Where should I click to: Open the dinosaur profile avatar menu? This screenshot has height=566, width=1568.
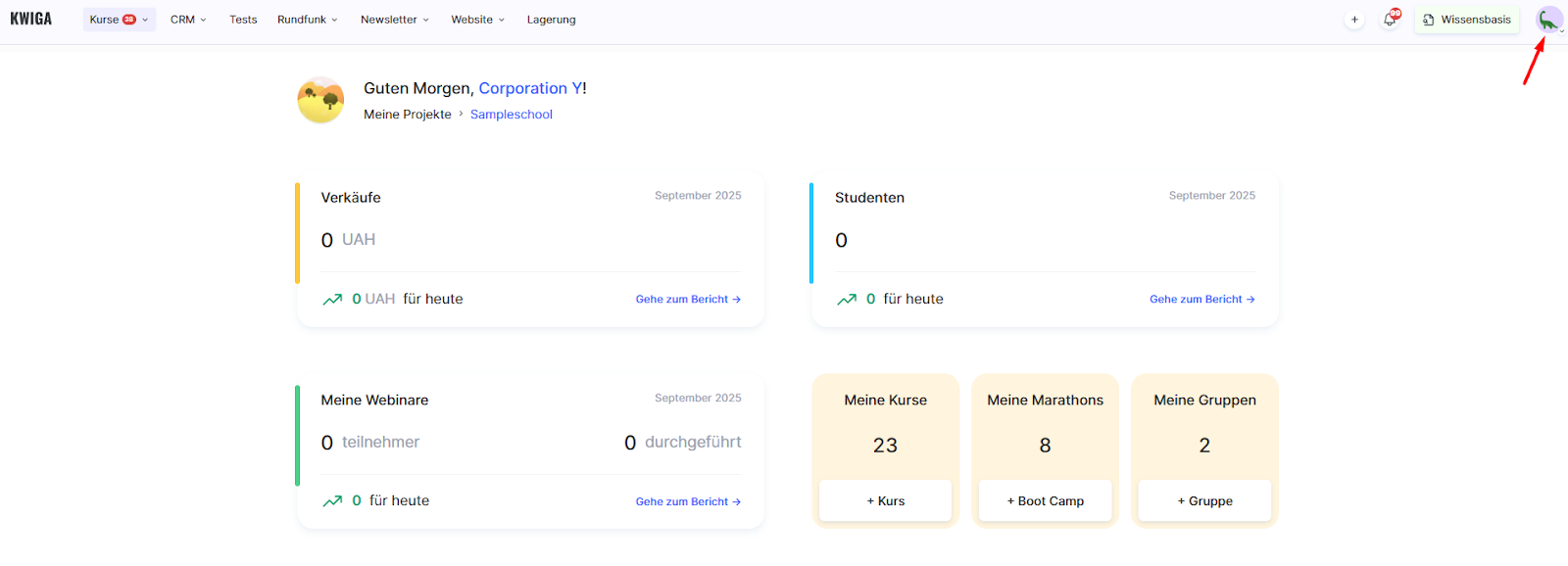pyautogui.click(x=1548, y=20)
